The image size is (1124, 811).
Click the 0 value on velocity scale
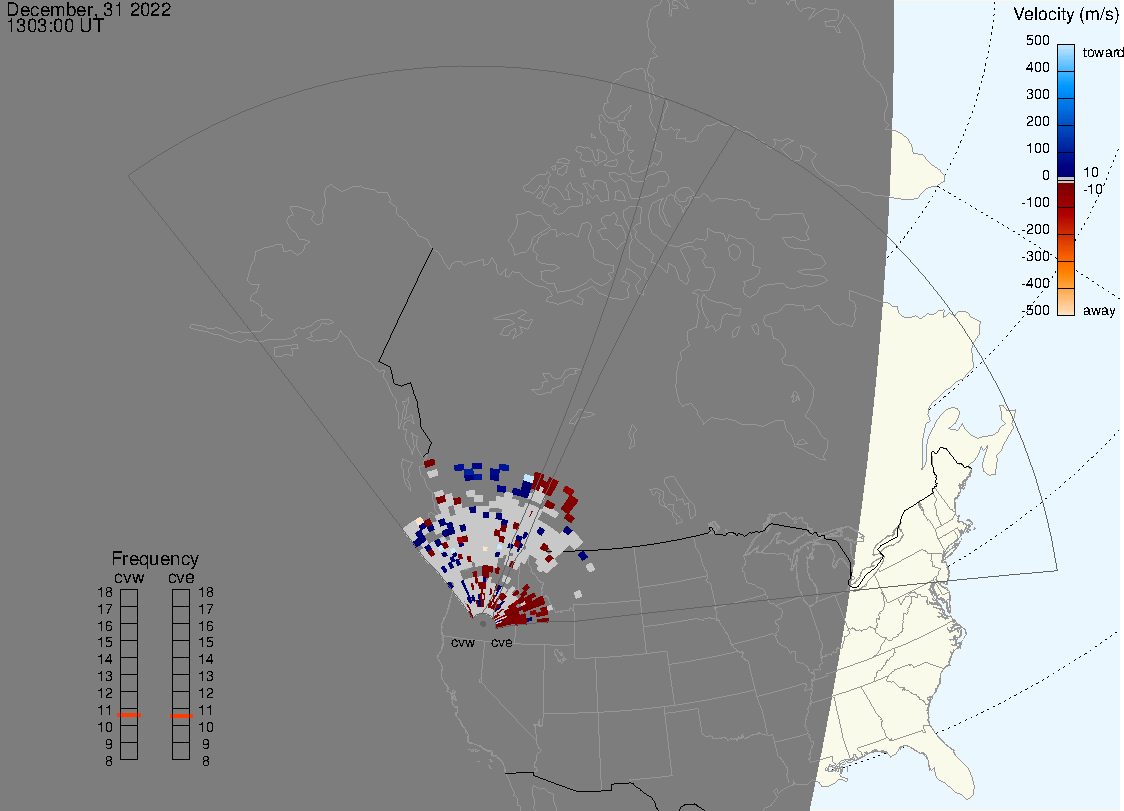click(x=1046, y=176)
